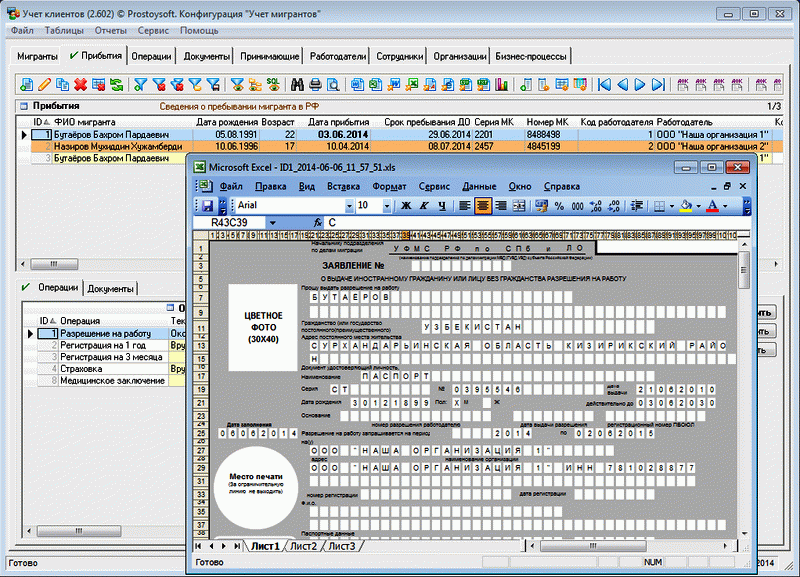Open the Отчеты menu

(110, 31)
